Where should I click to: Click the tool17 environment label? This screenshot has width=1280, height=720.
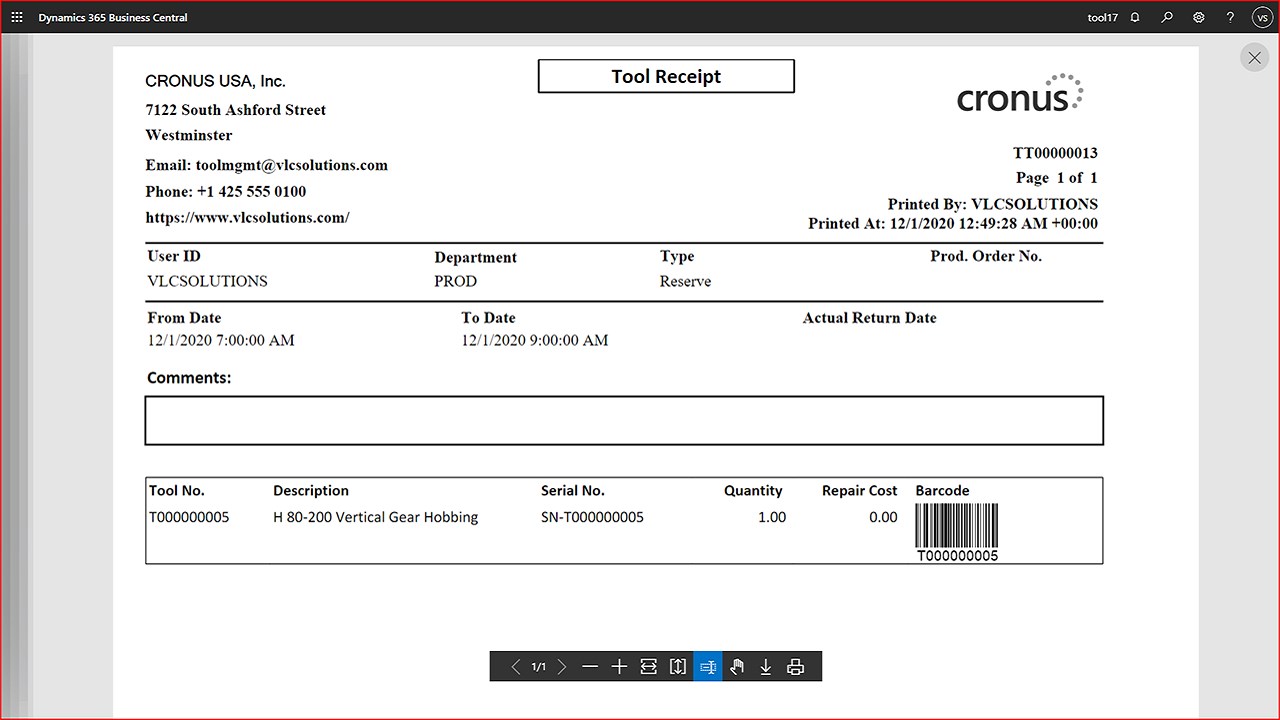1102,17
